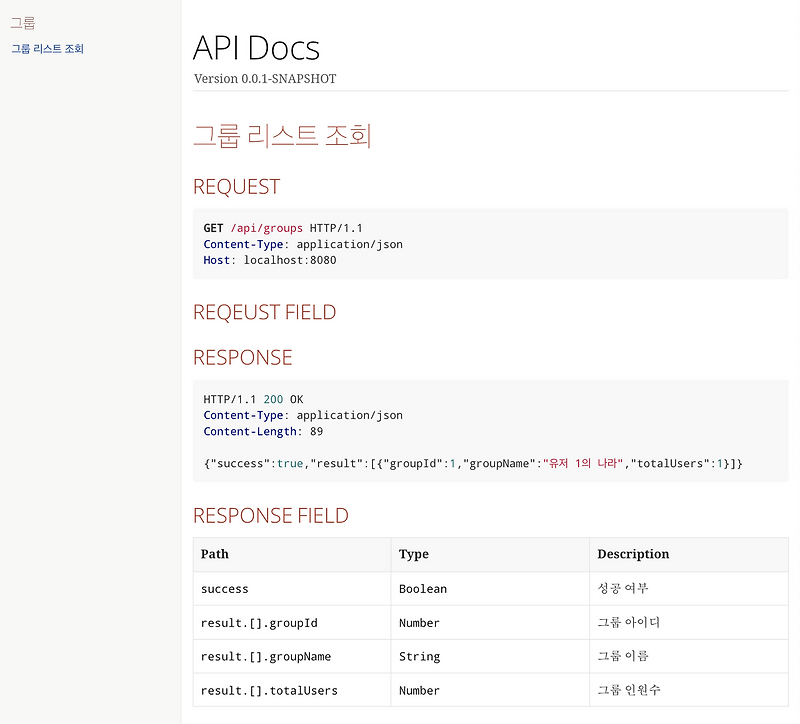This screenshot has height=724, width=800.
Task: Select the success table row
Action: click(x=224, y=589)
